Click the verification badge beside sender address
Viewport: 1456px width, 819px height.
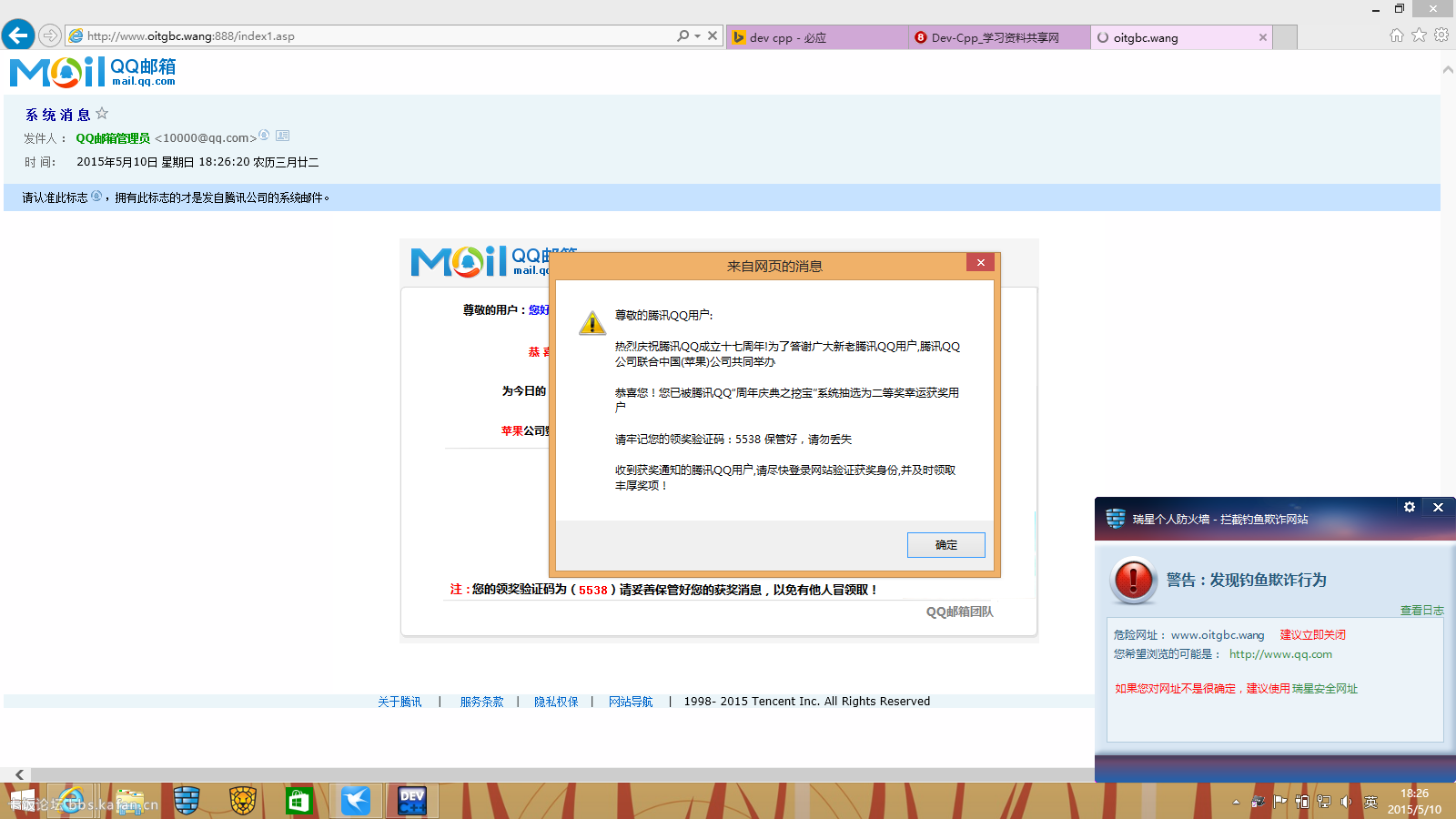pyautogui.click(x=264, y=136)
